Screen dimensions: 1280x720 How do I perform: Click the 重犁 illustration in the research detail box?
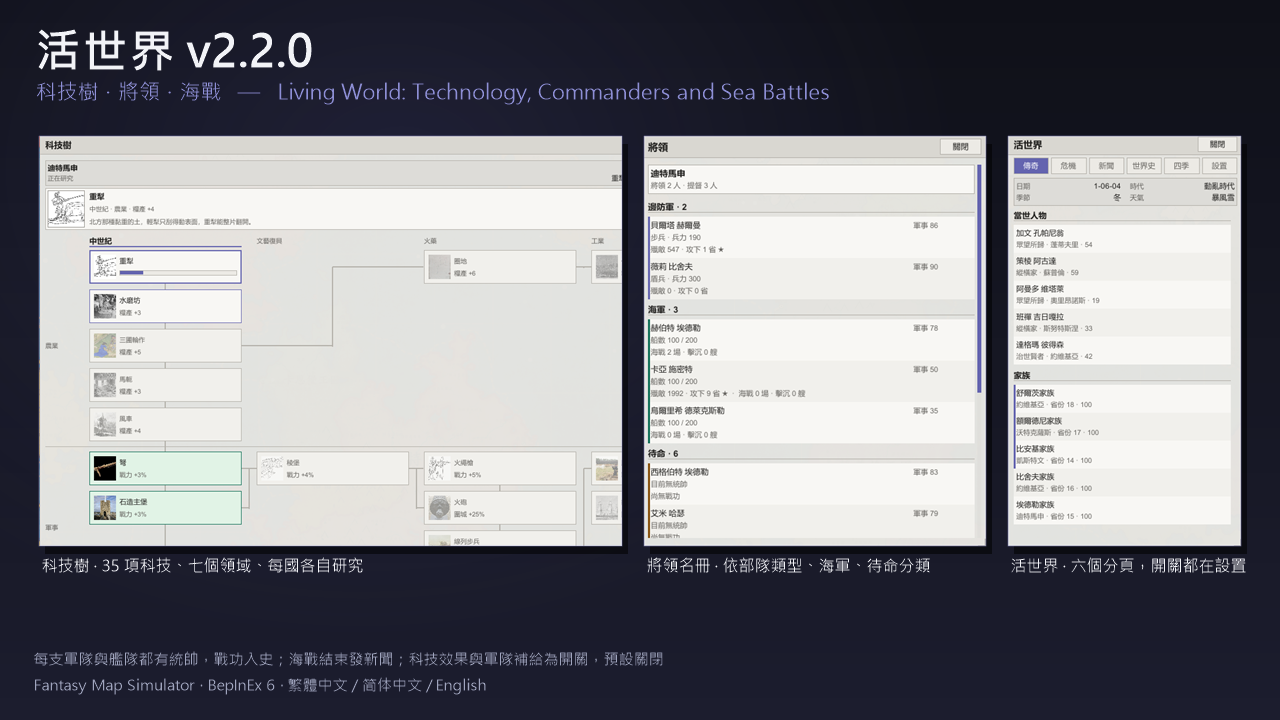[x=66, y=209]
